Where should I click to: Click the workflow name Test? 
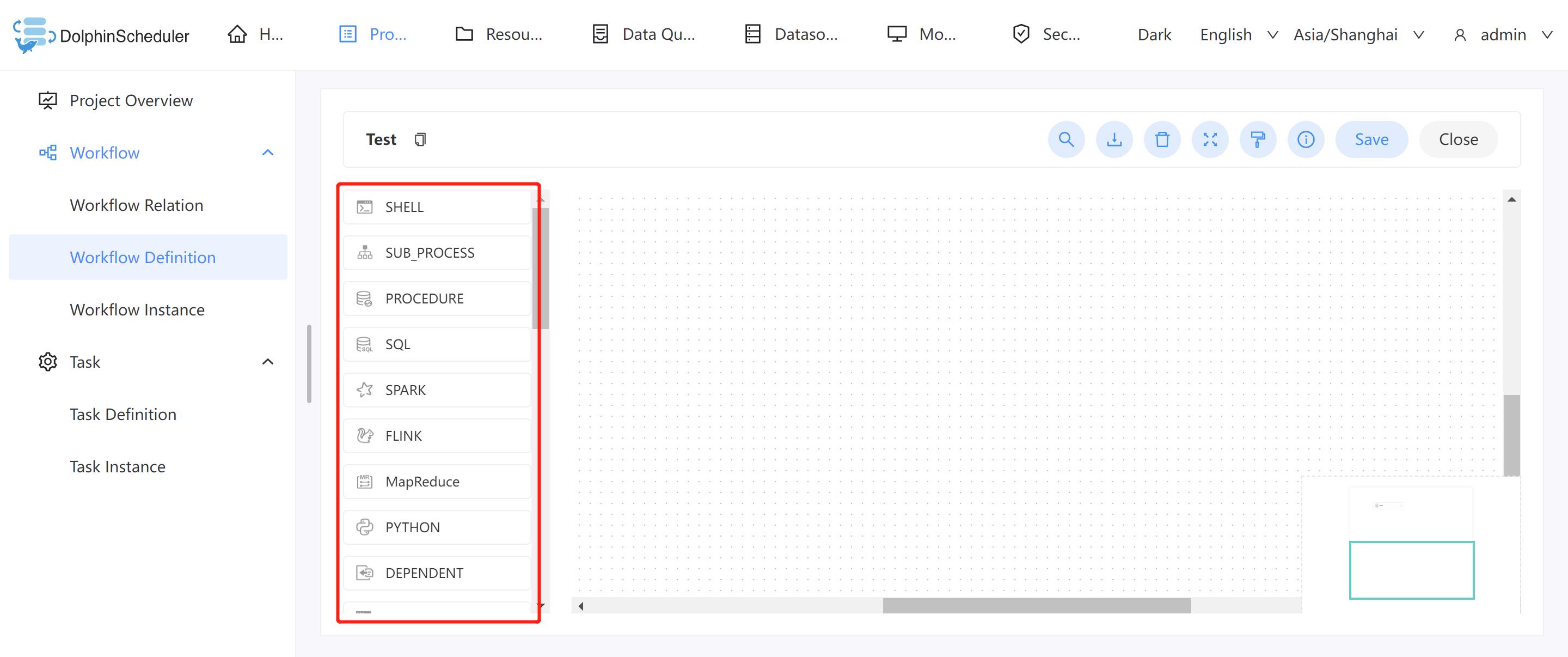[x=381, y=139]
